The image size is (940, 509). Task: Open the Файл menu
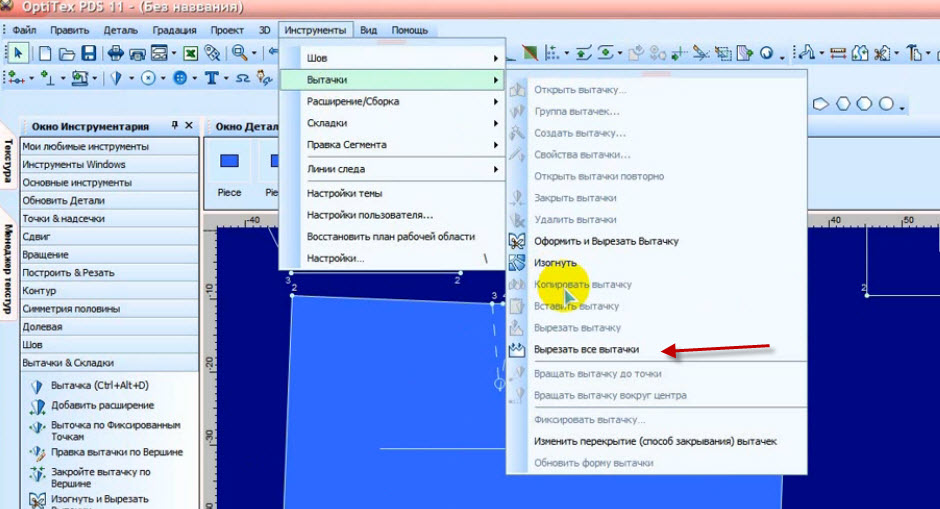24,30
